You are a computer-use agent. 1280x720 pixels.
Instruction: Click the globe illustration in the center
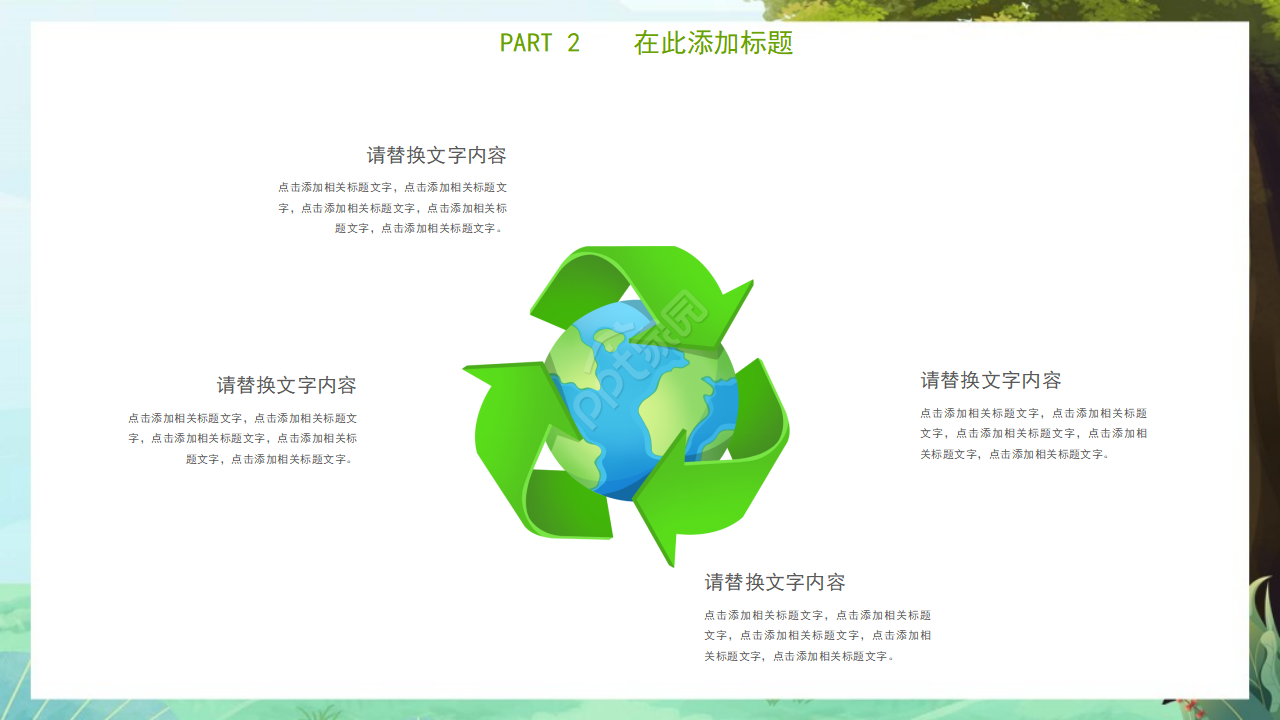pos(641,400)
